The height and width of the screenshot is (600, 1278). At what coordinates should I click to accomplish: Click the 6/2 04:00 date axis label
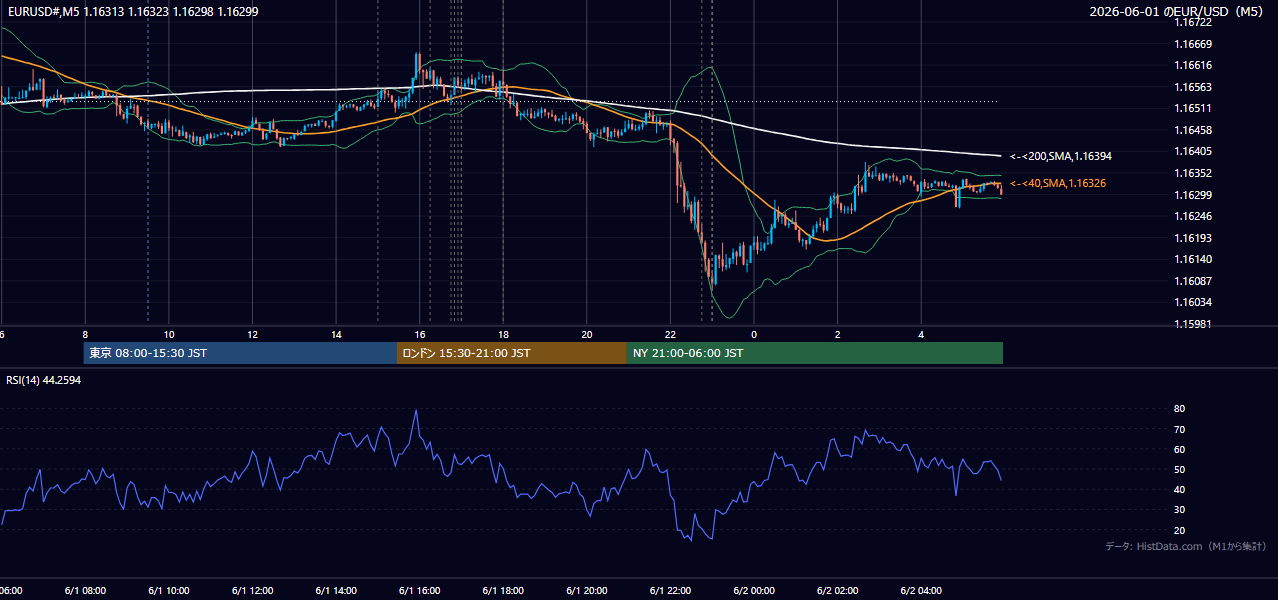tap(922, 591)
